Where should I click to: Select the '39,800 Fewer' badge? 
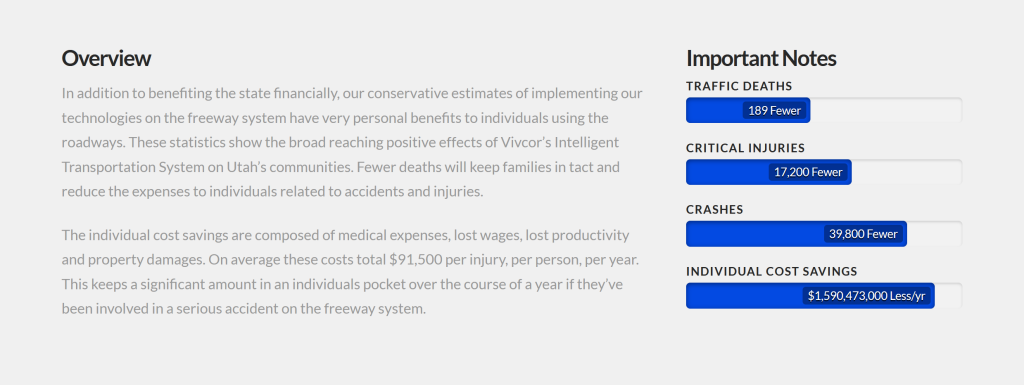(x=863, y=234)
